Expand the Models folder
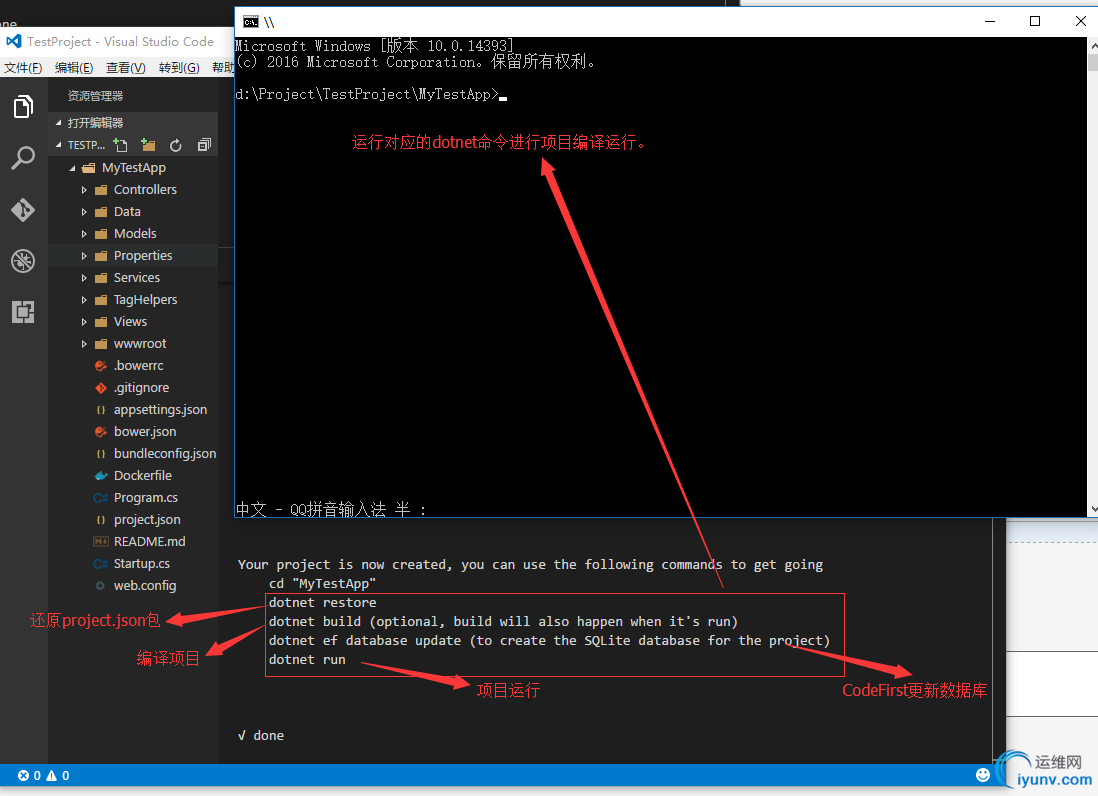 point(84,234)
